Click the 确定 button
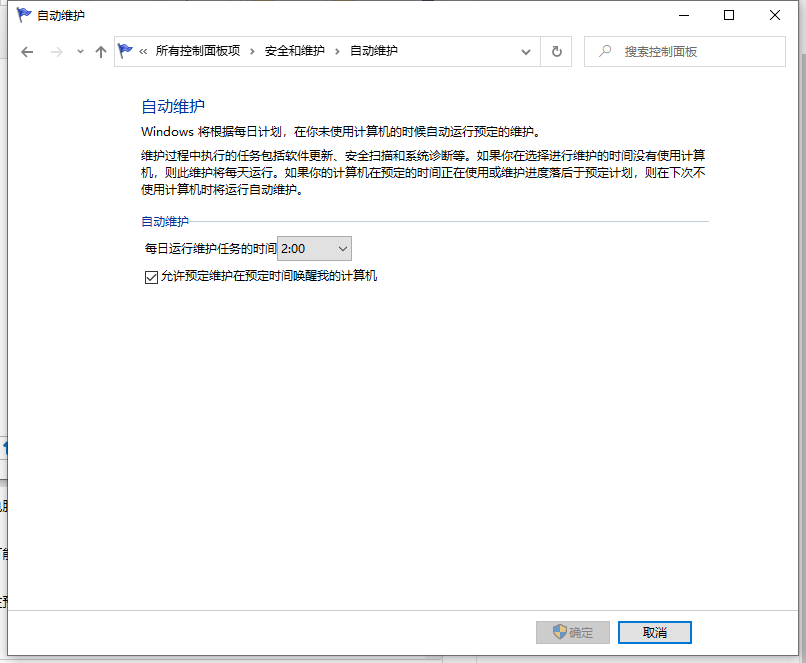Image resolution: width=806 pixels, height=663 pixels. (572, 632)
